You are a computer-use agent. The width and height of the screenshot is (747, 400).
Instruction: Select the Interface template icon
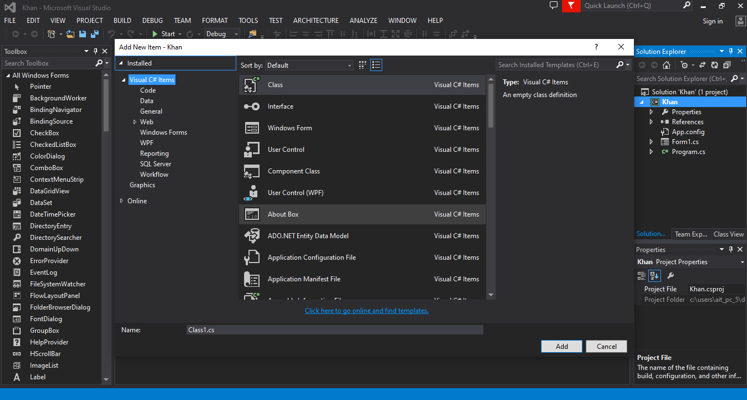pos(252,106)
